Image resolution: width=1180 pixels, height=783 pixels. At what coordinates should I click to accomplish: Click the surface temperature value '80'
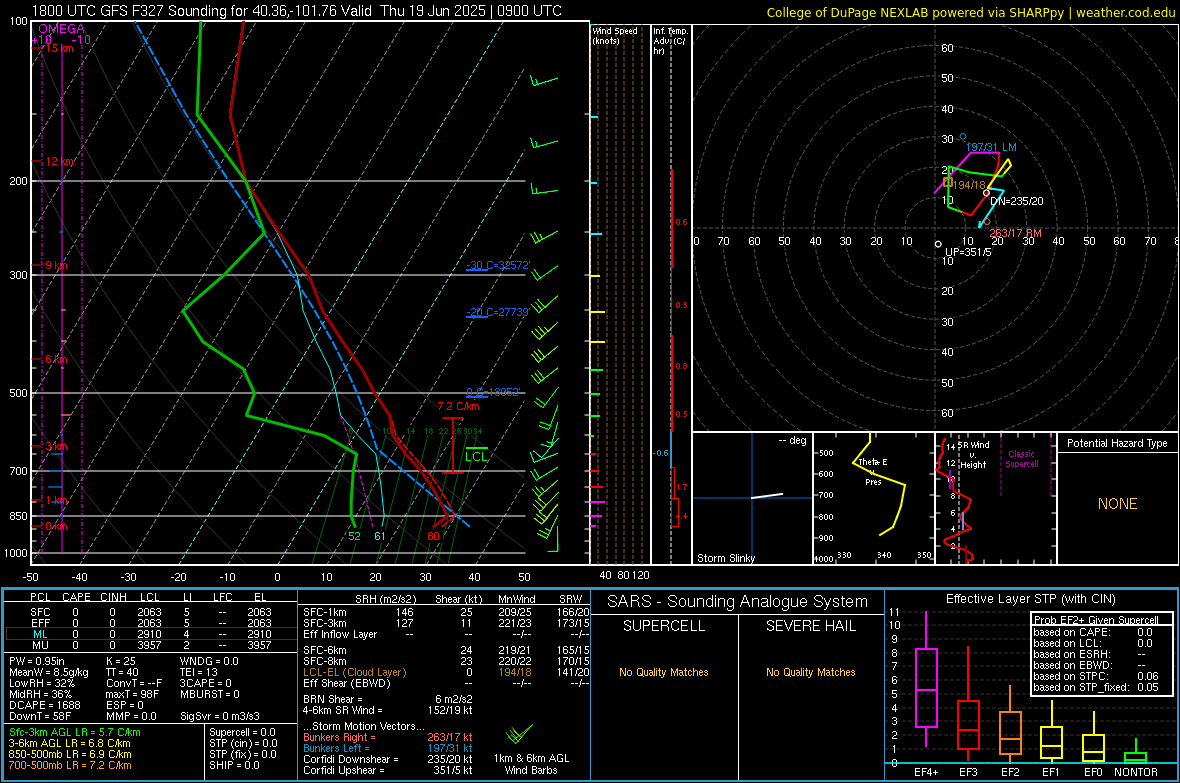tap(433, 536)
